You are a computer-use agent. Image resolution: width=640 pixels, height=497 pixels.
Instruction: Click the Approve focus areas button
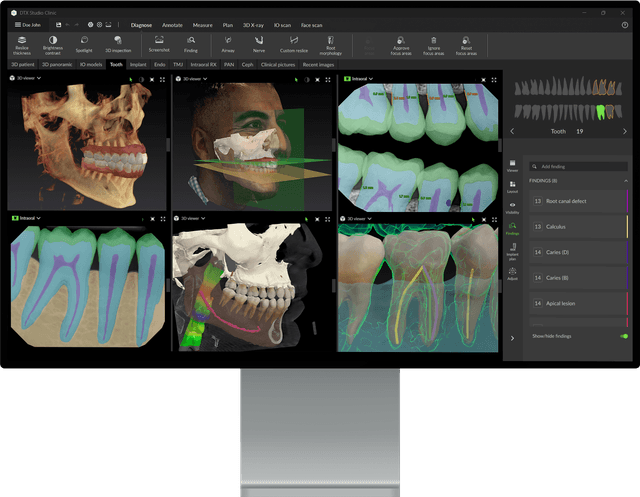[x=401, y=45]
